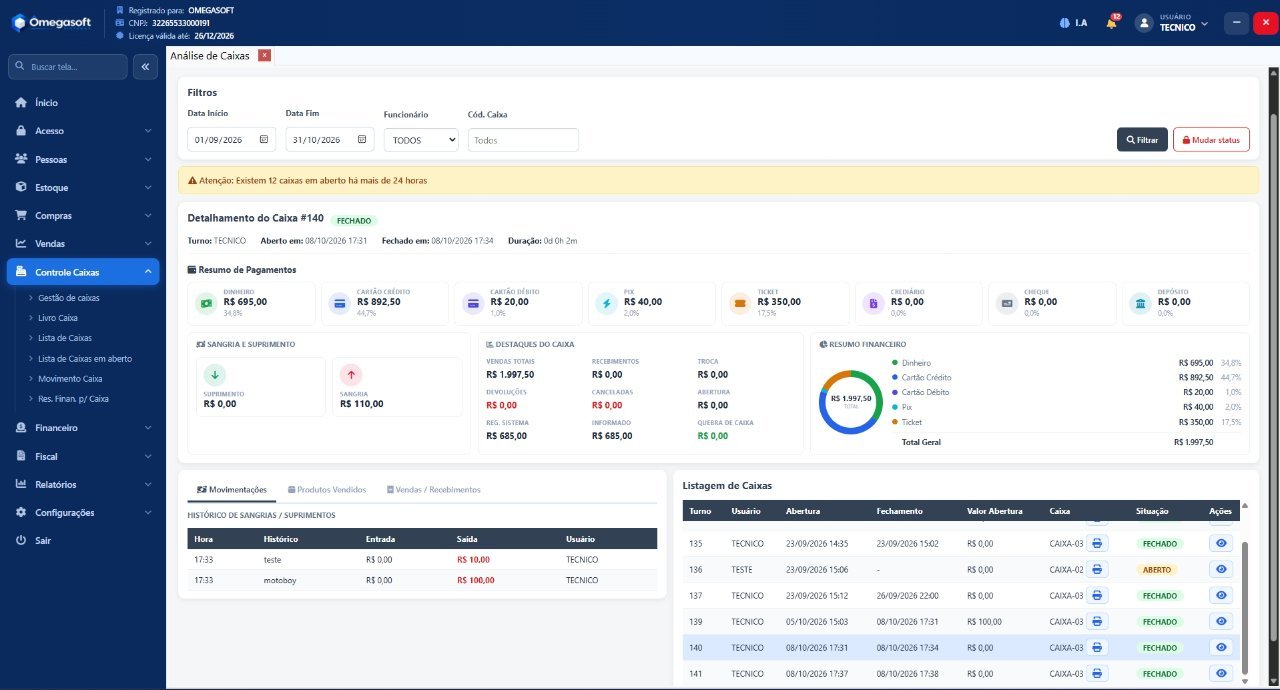Expand the Compras menu
Screen dimensions: 1280x690
[x=83, y=215]
